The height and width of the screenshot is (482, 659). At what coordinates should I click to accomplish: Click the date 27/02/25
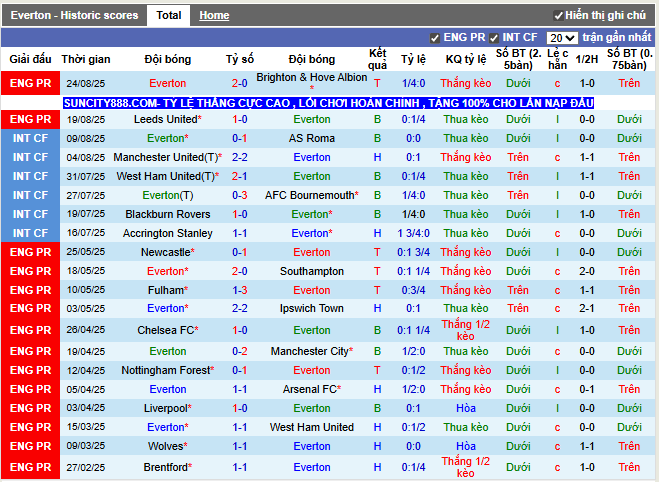coord(86,467)
